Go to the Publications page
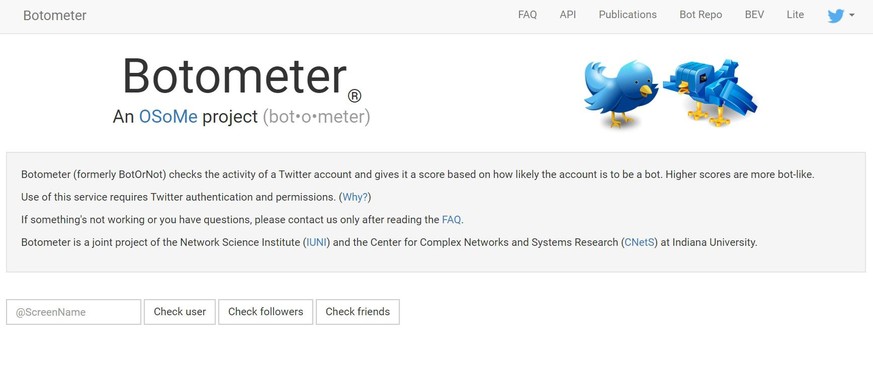 pos(627,15)
